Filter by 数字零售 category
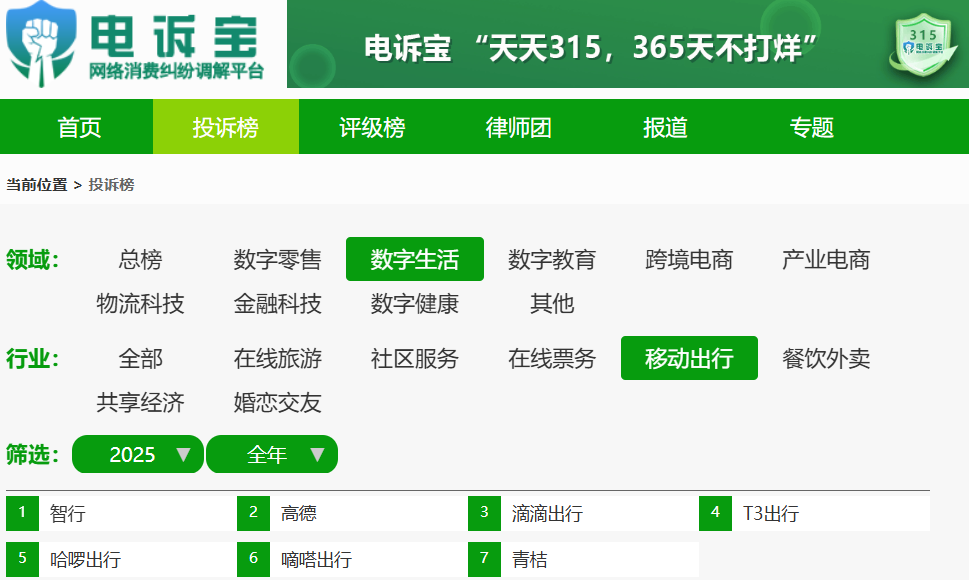Viewport: 969px width, 580px height. click(x=276, y=259)
